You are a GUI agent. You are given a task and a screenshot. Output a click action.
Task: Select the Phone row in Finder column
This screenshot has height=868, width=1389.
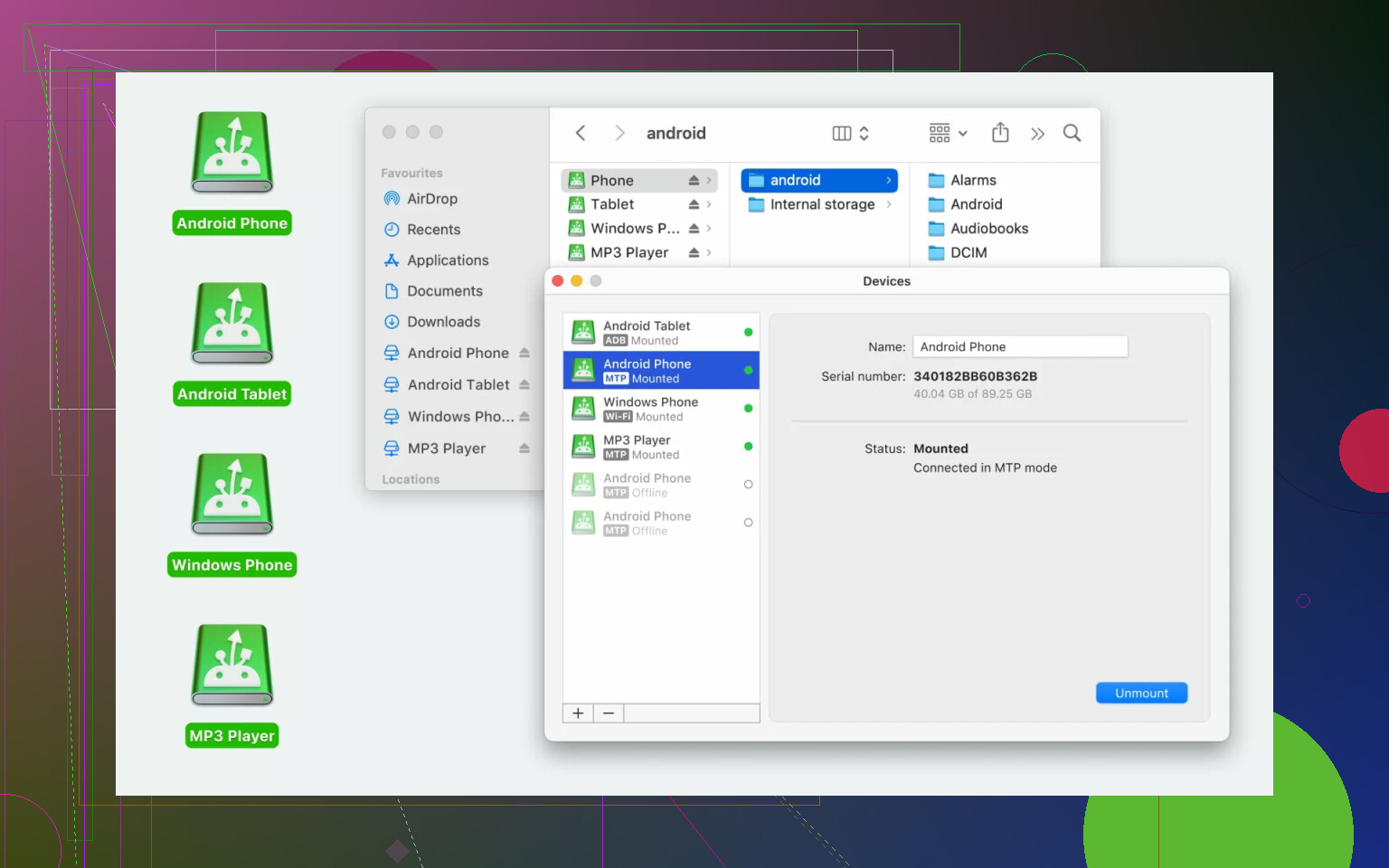(639, 180)
